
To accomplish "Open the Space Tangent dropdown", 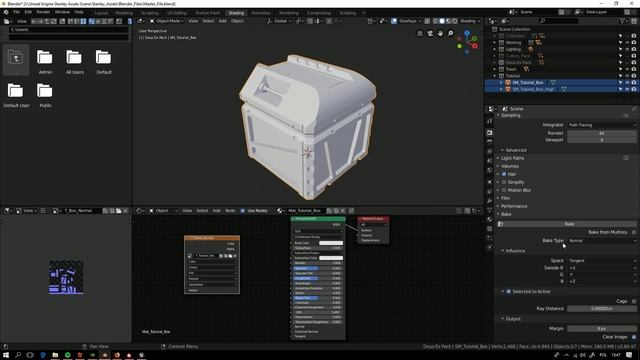I will [x=602, y=260].
